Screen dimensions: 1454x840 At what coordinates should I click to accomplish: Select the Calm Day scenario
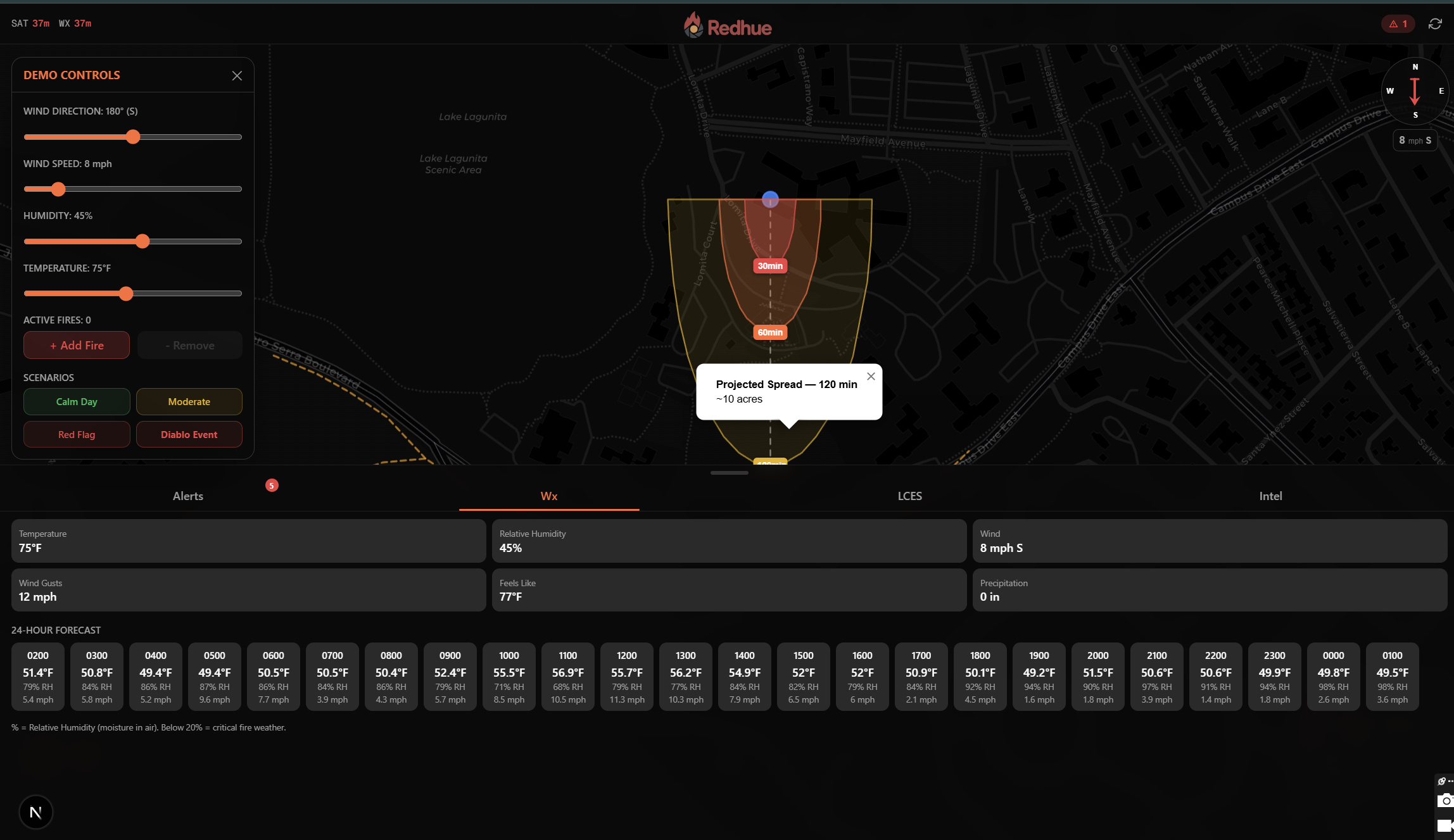[x=77, y=402]
